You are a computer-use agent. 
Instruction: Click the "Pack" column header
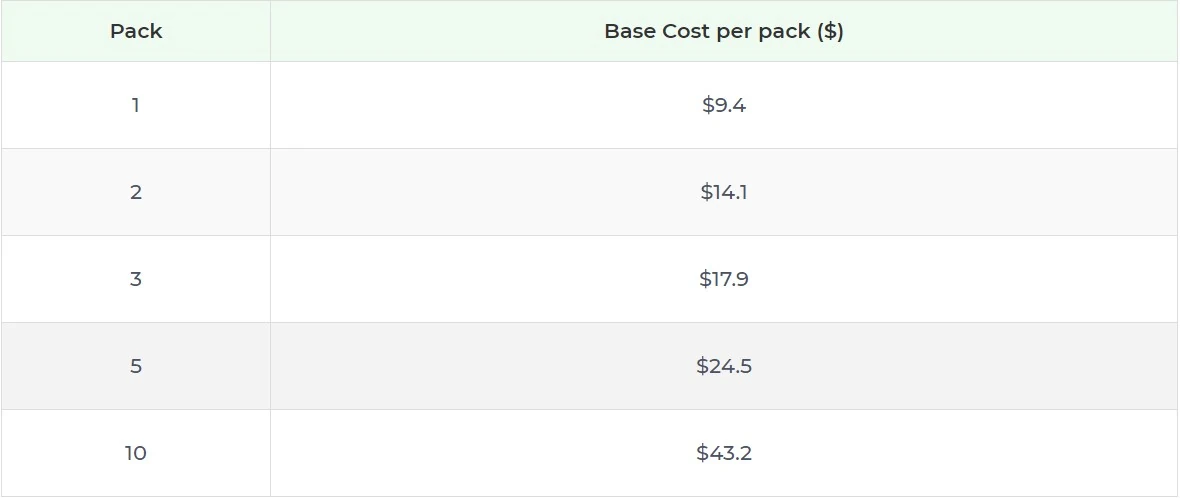pos(136,31)
